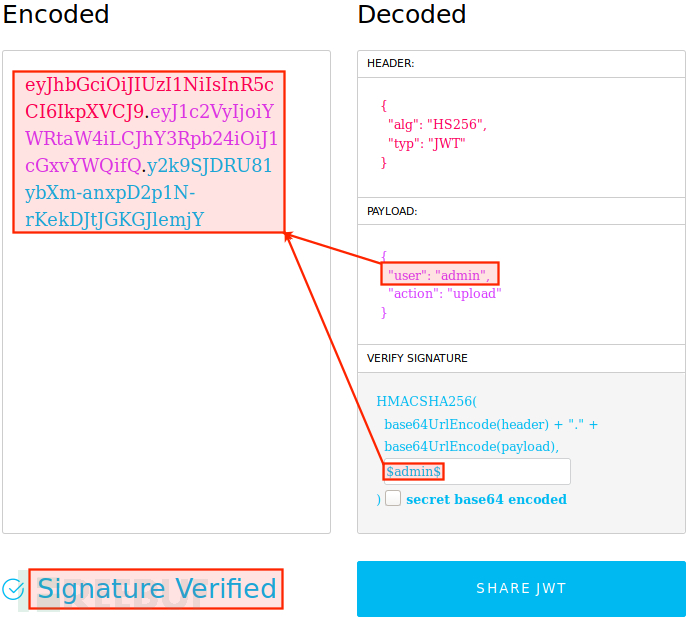Click the $admin$ secret input field

[477, 472]
